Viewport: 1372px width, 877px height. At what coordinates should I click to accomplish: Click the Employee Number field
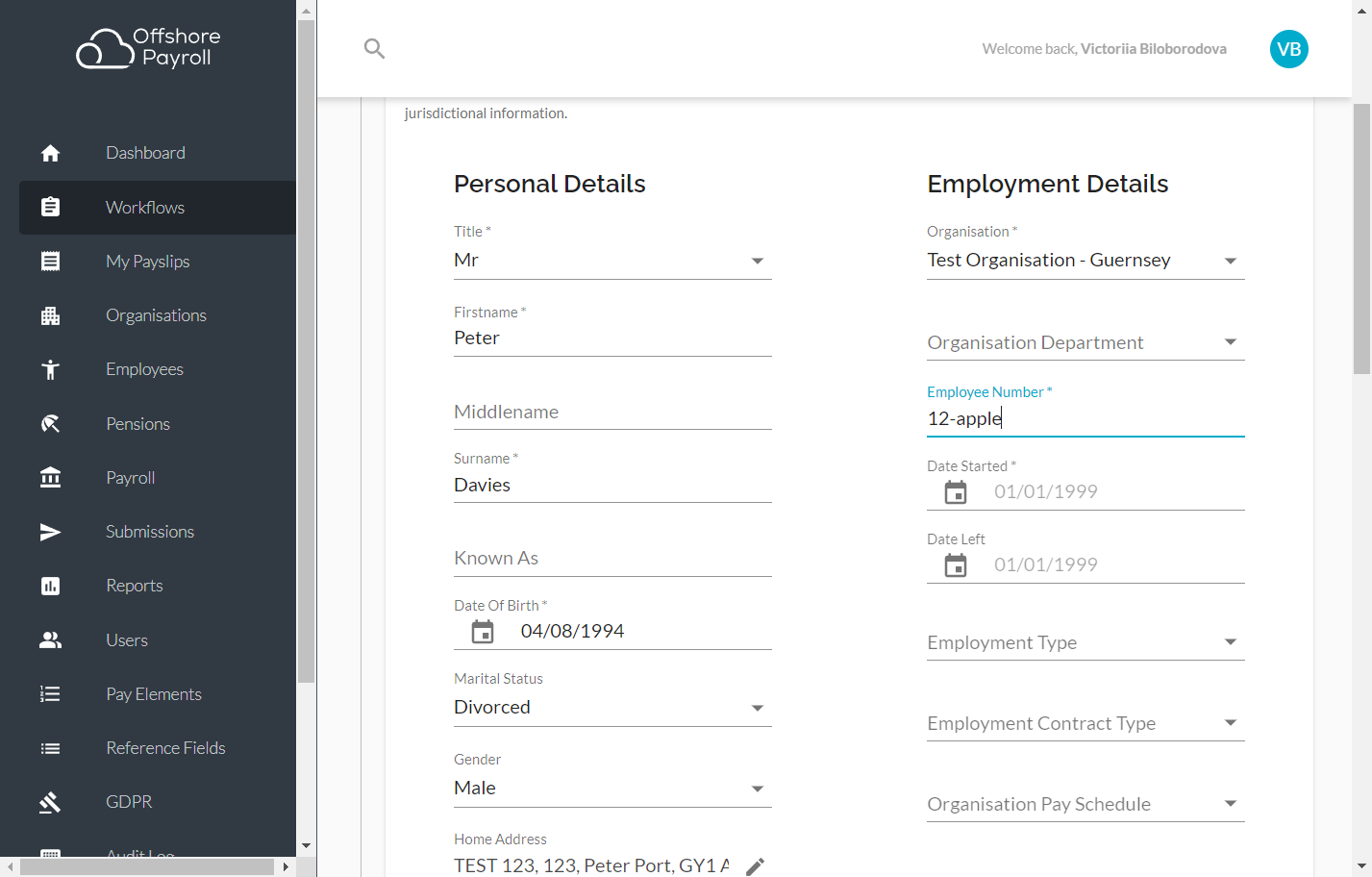click(1085, 418)
